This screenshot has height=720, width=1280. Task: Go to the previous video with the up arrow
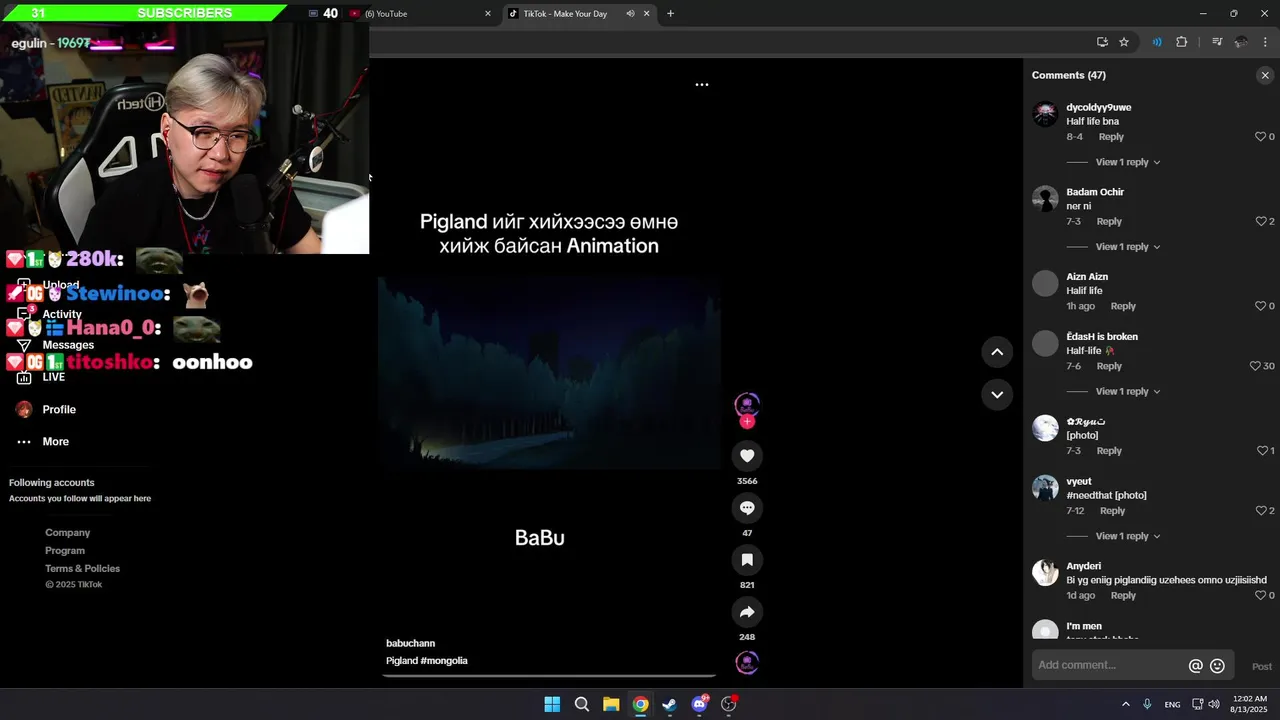click(997, 352)
